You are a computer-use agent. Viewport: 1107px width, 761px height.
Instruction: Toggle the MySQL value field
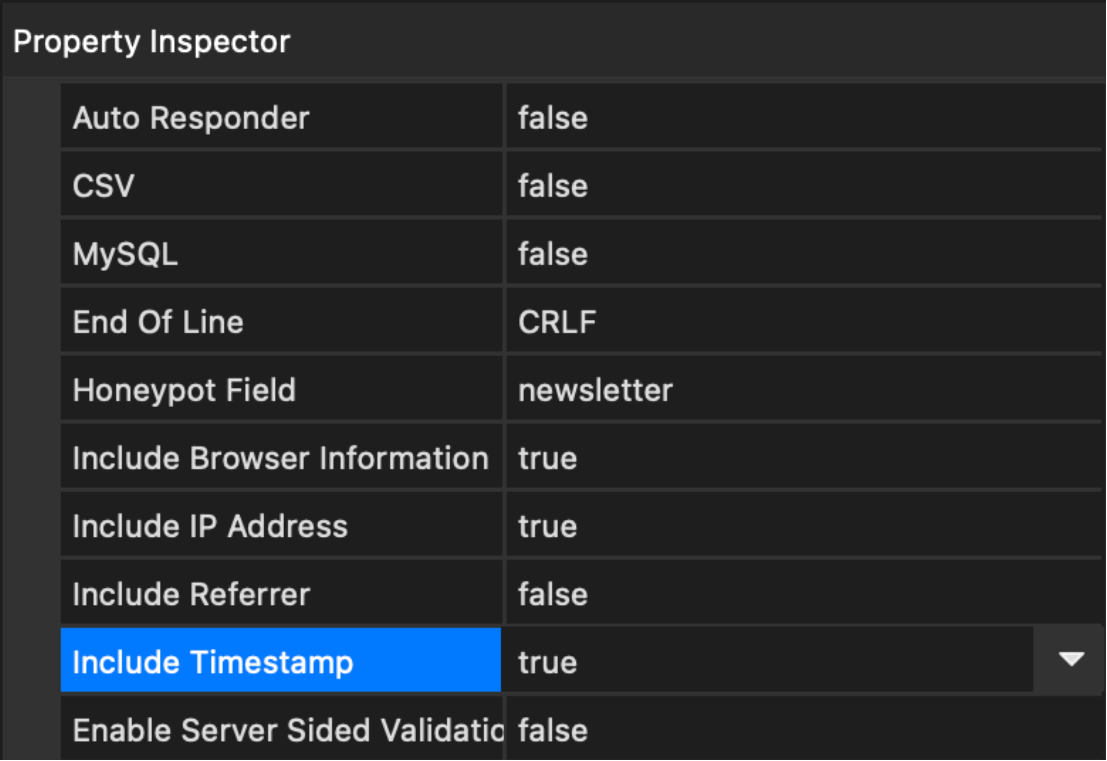[x=553, y=254]
